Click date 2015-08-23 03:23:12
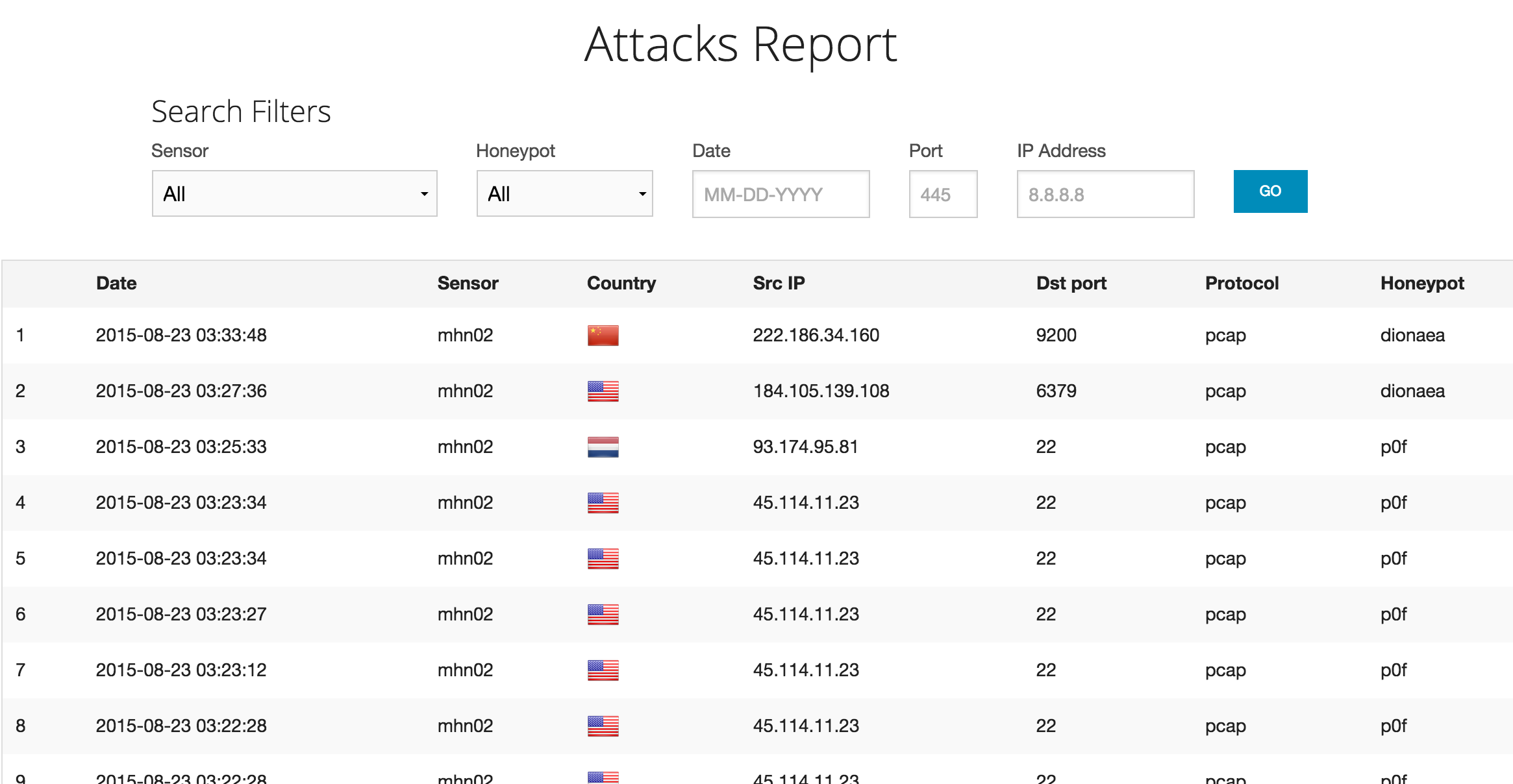The width and height of the screenshot is (1513, 784). coord(181,670)
